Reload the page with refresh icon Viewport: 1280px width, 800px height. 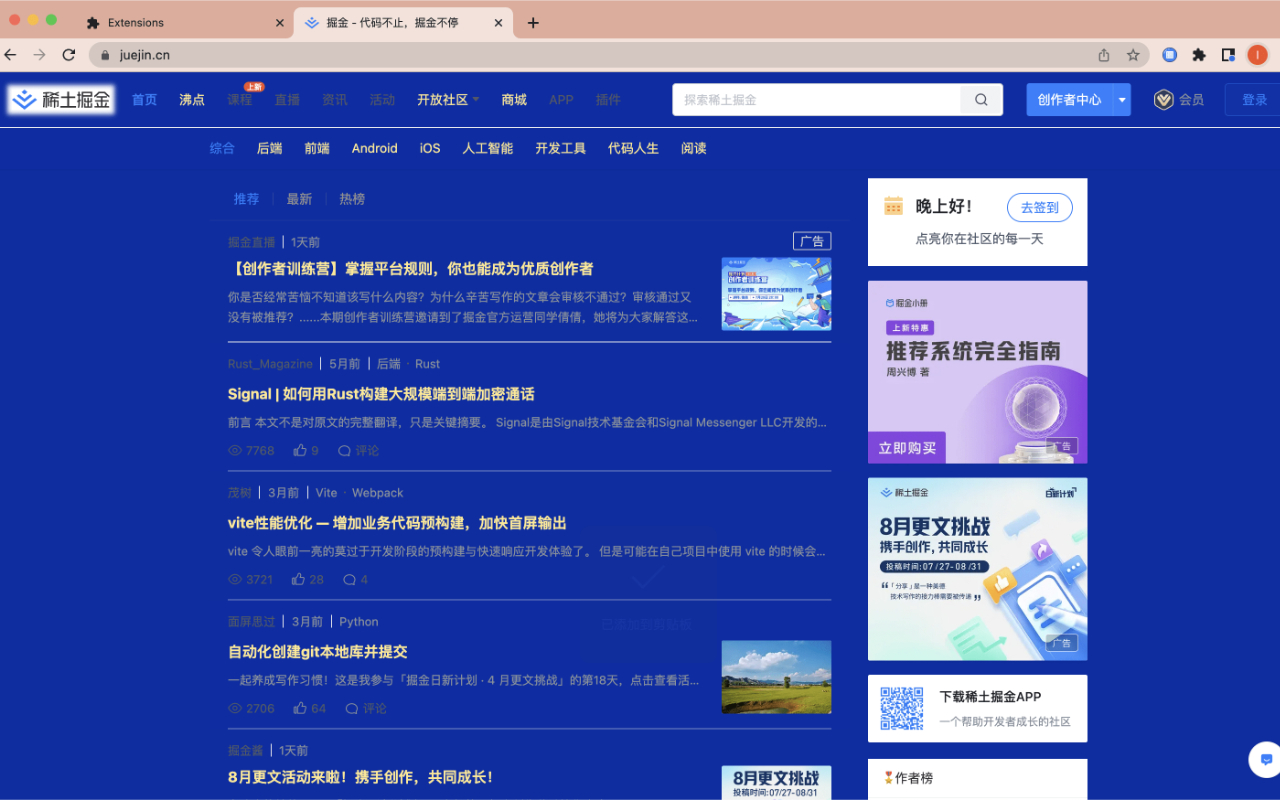tap(69, 55)
